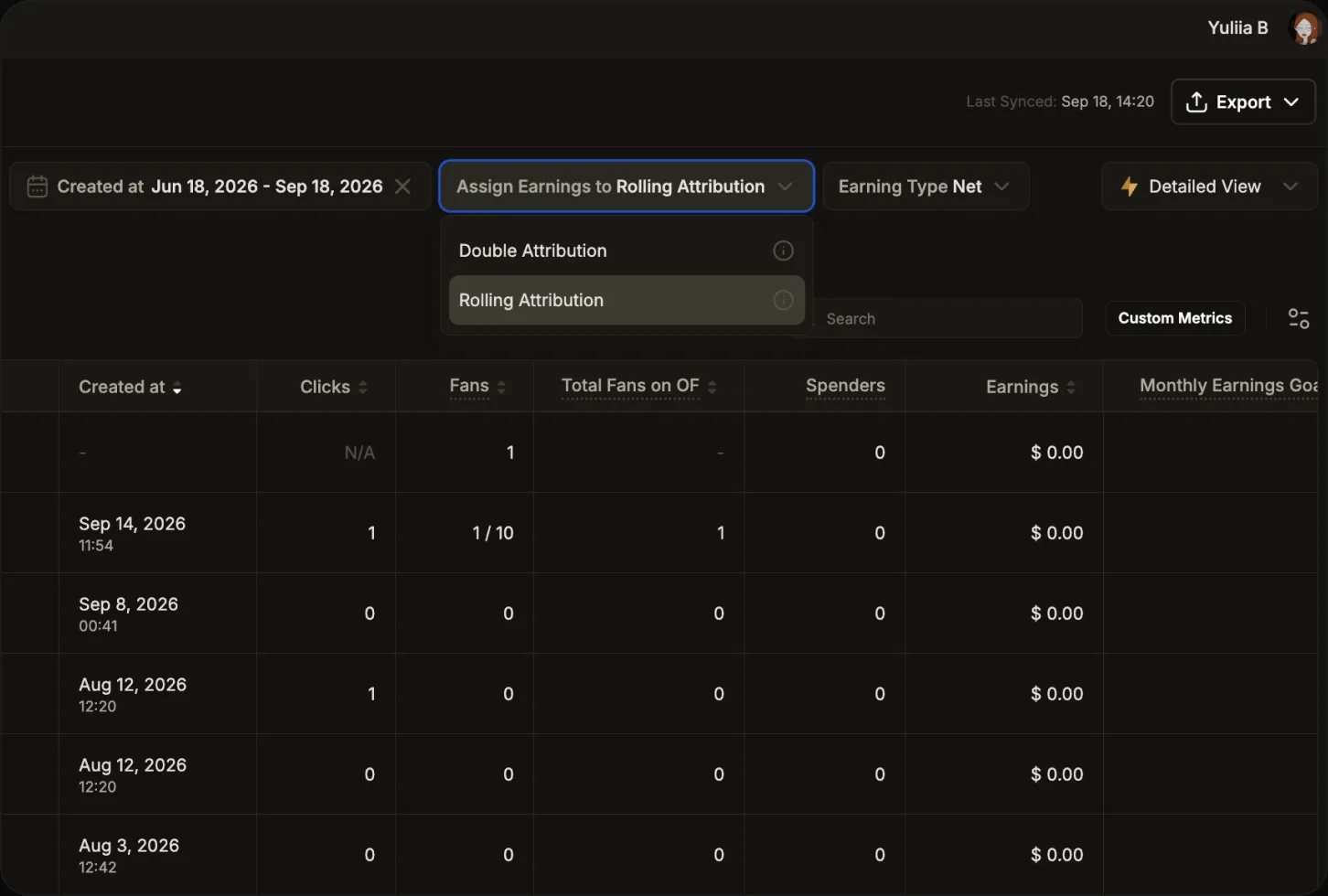The image size is (1328, 896).
Task: Click Earnings $ 0.00 in Sep 14 row
Action: pos(1056,533)
